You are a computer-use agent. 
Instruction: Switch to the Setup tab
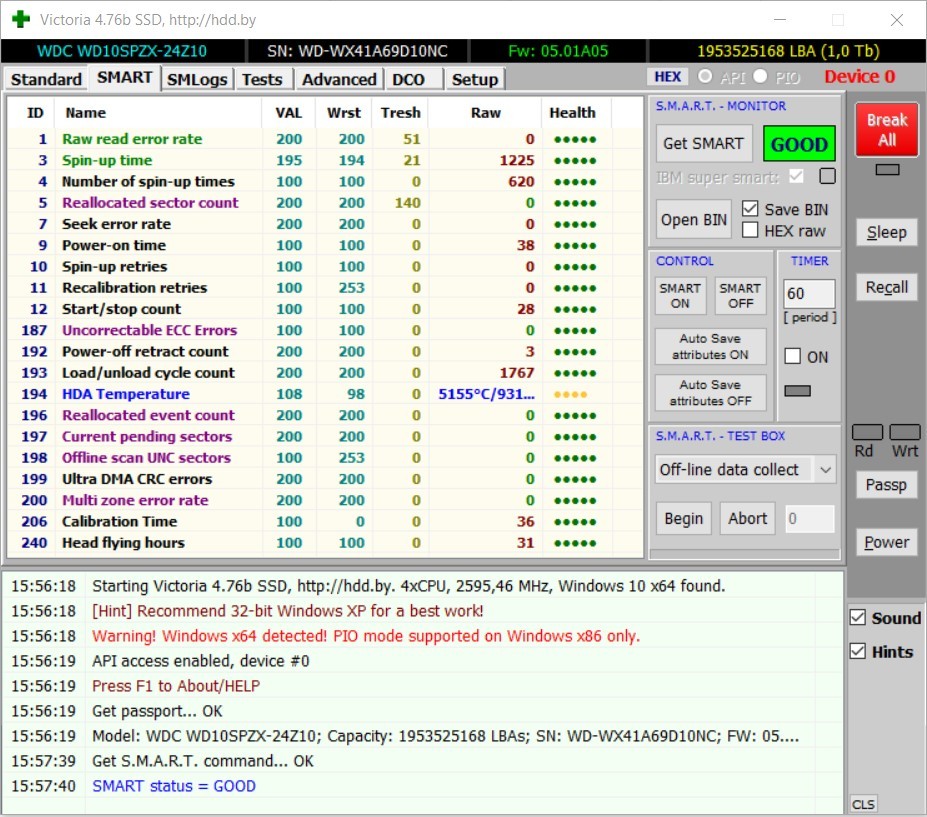click(x=475, y=79)
